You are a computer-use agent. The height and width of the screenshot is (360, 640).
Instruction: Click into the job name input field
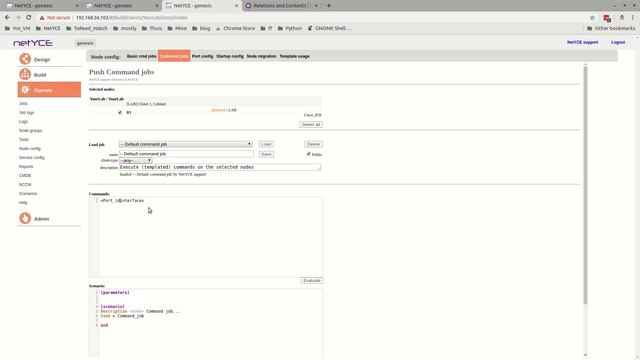tap(186, 154)
